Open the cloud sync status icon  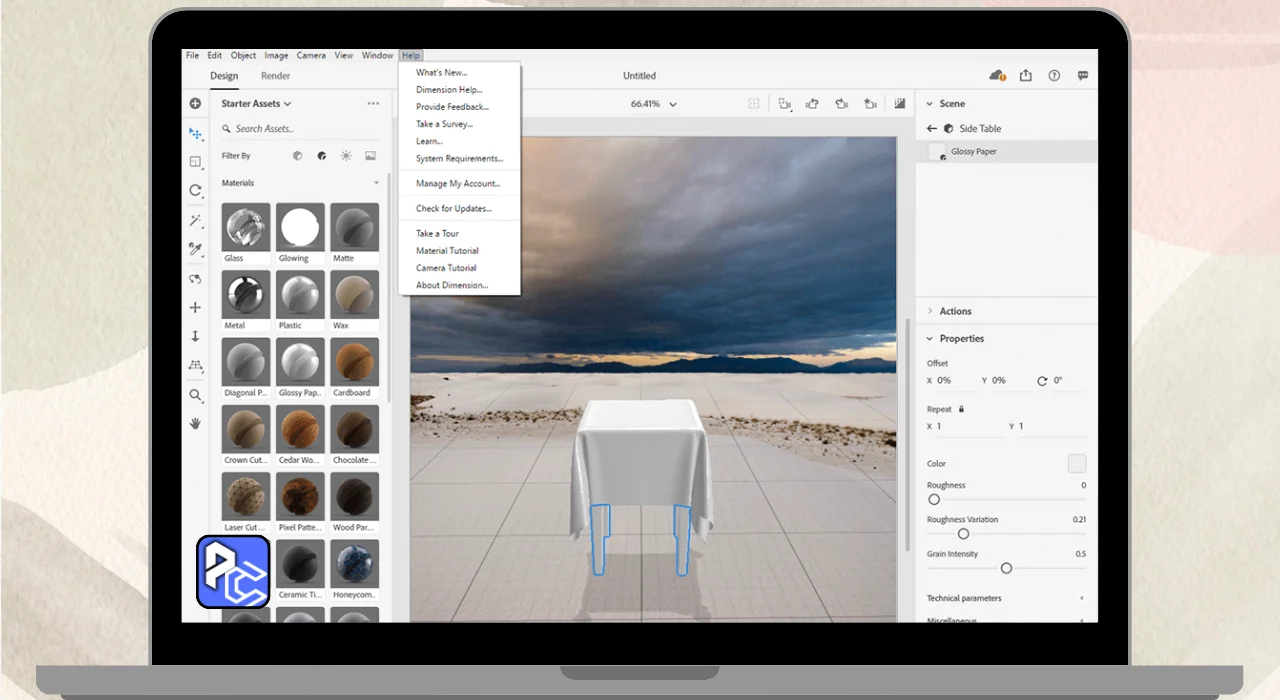click(996, 76)
